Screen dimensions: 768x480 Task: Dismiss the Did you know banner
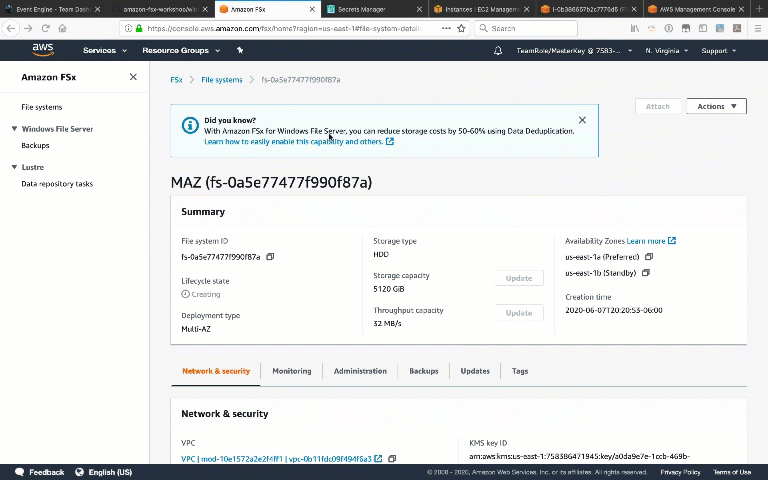[x=582, y=120]
